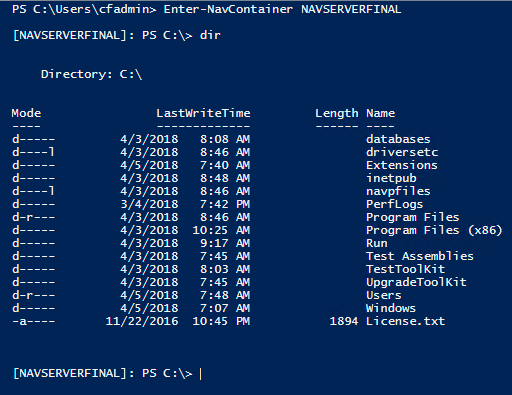Select the PerfLogs folder name
Image resolution: width=512 pixels, height=395 pixels.
[x=394, y=204]
